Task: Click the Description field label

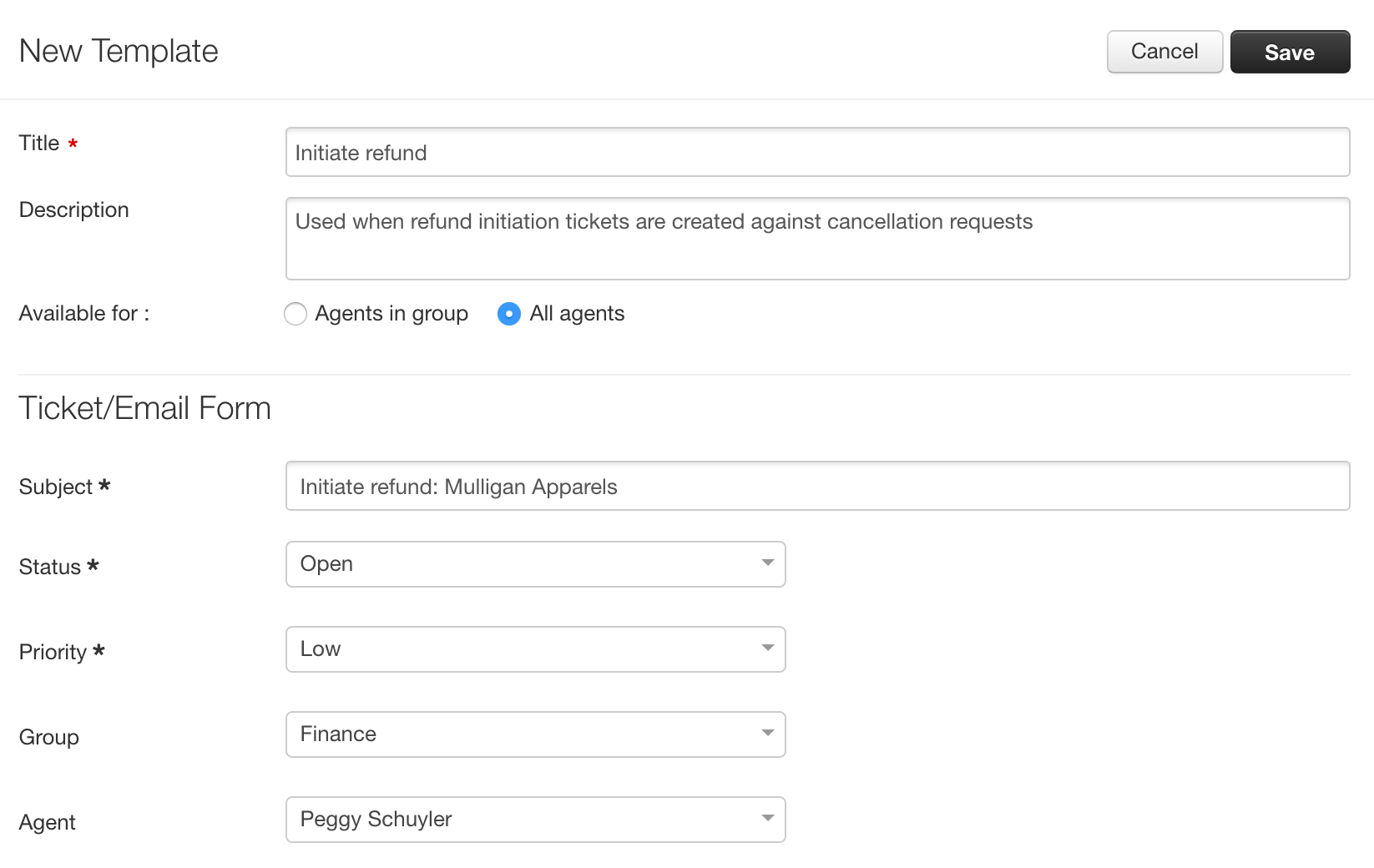Action: [x=74, y=210]
